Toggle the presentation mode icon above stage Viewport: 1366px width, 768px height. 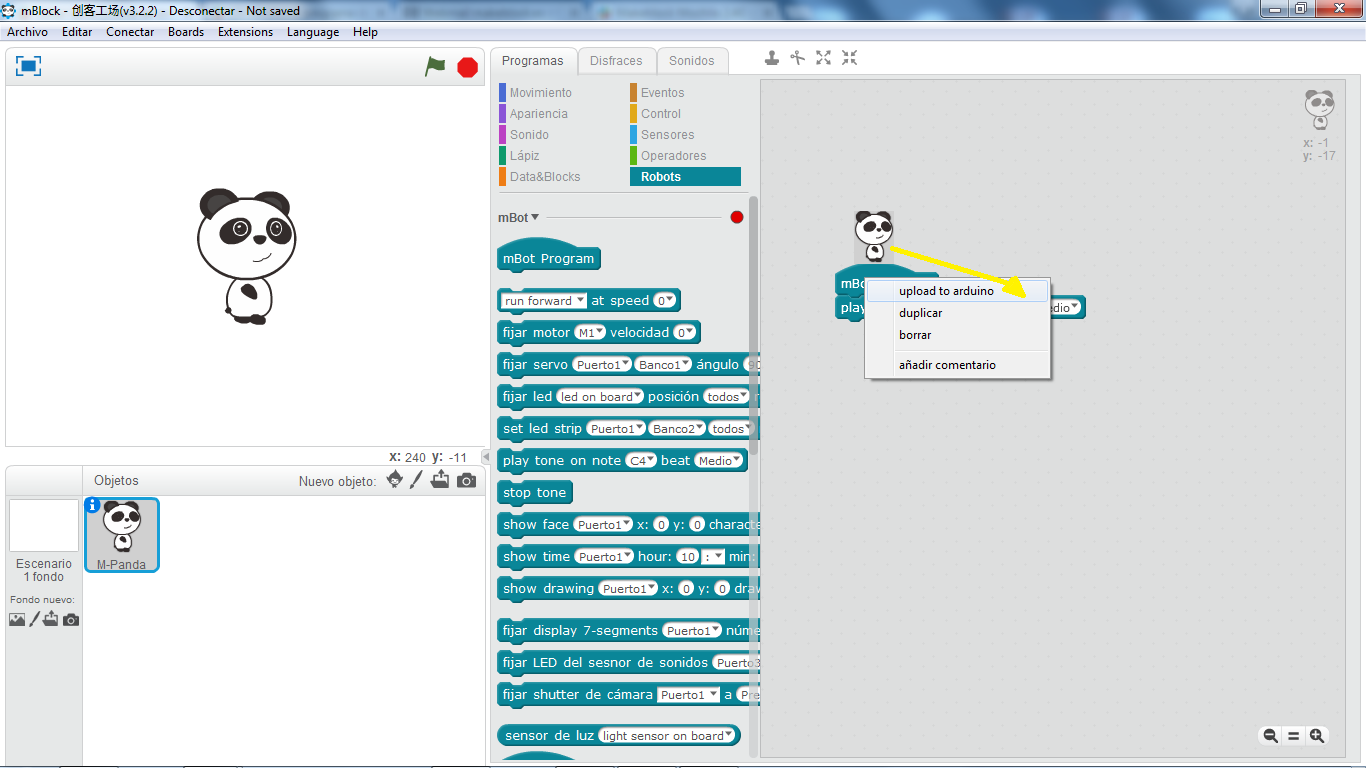pyautogui.click(x=29, y=66)
